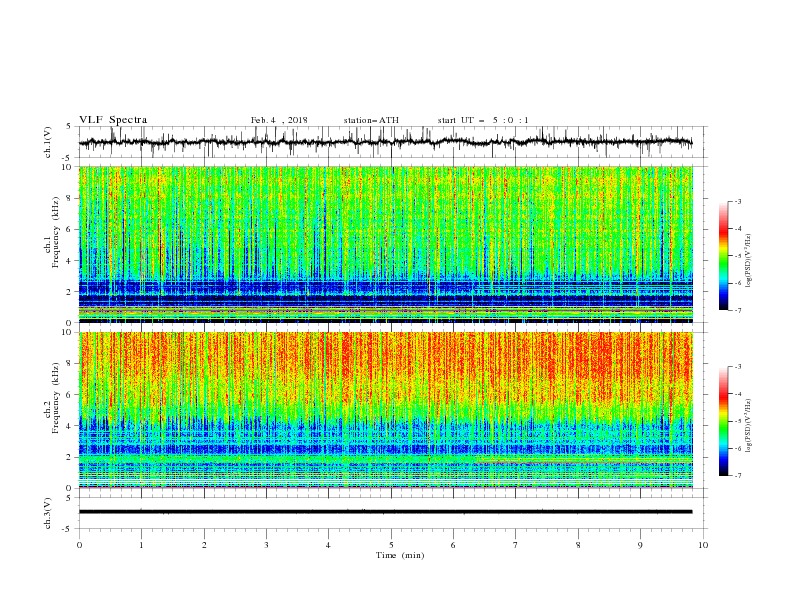Viewport: 792px width, 612px height.
Task: Click inside the ch.1 spectrogram panel
Action: [386, 244]
